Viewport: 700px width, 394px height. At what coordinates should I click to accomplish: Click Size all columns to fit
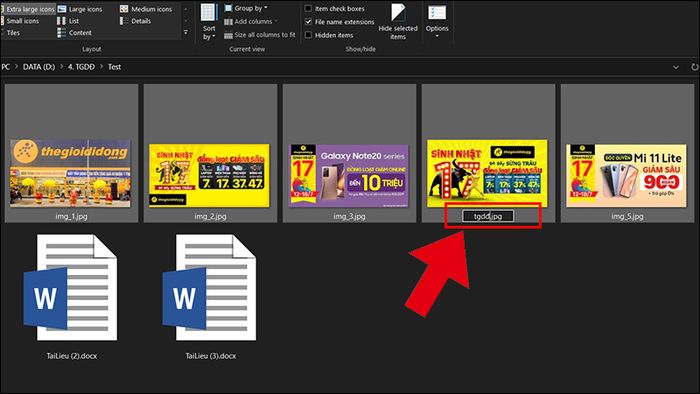tap(259, 35)
